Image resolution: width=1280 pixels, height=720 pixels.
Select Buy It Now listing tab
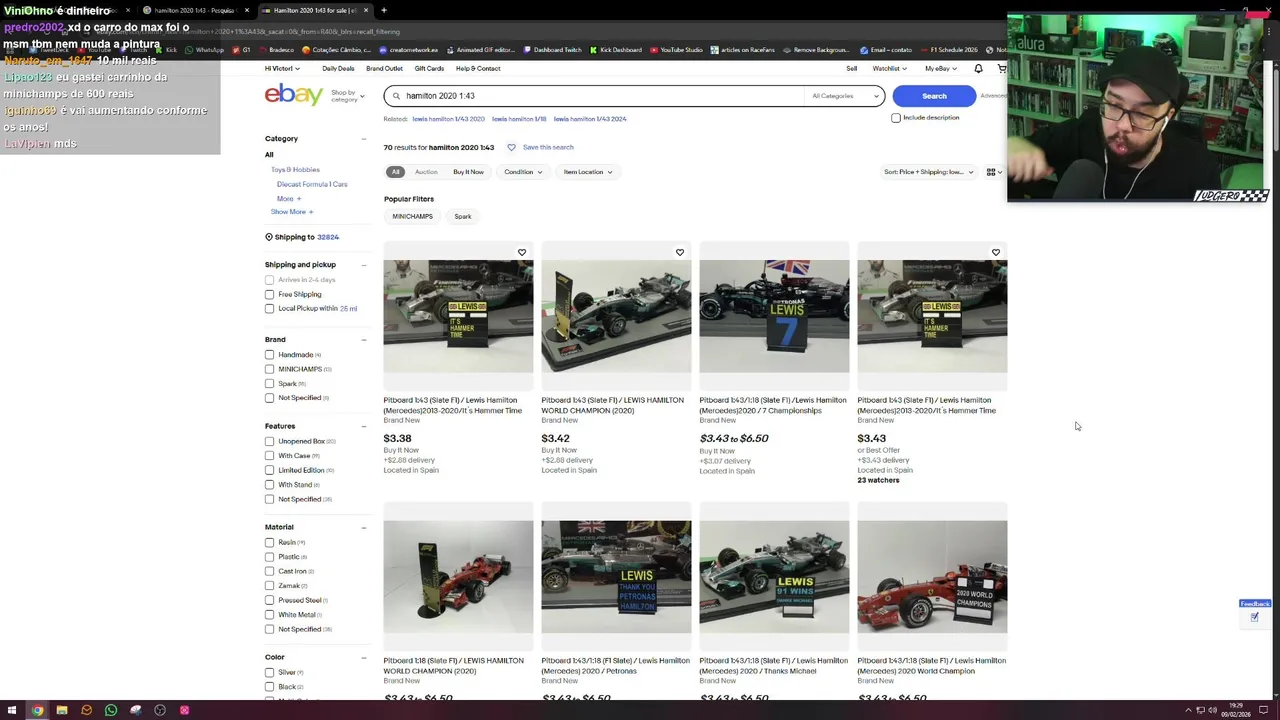tap(468, 172)
